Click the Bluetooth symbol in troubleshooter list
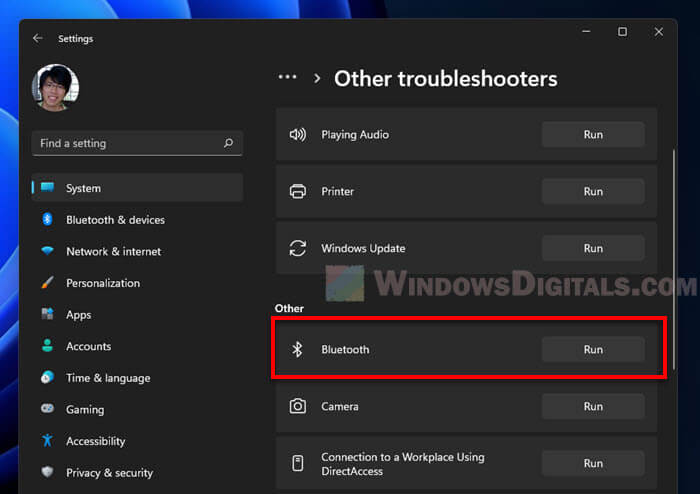700x494 pixels. coord(297,349)
